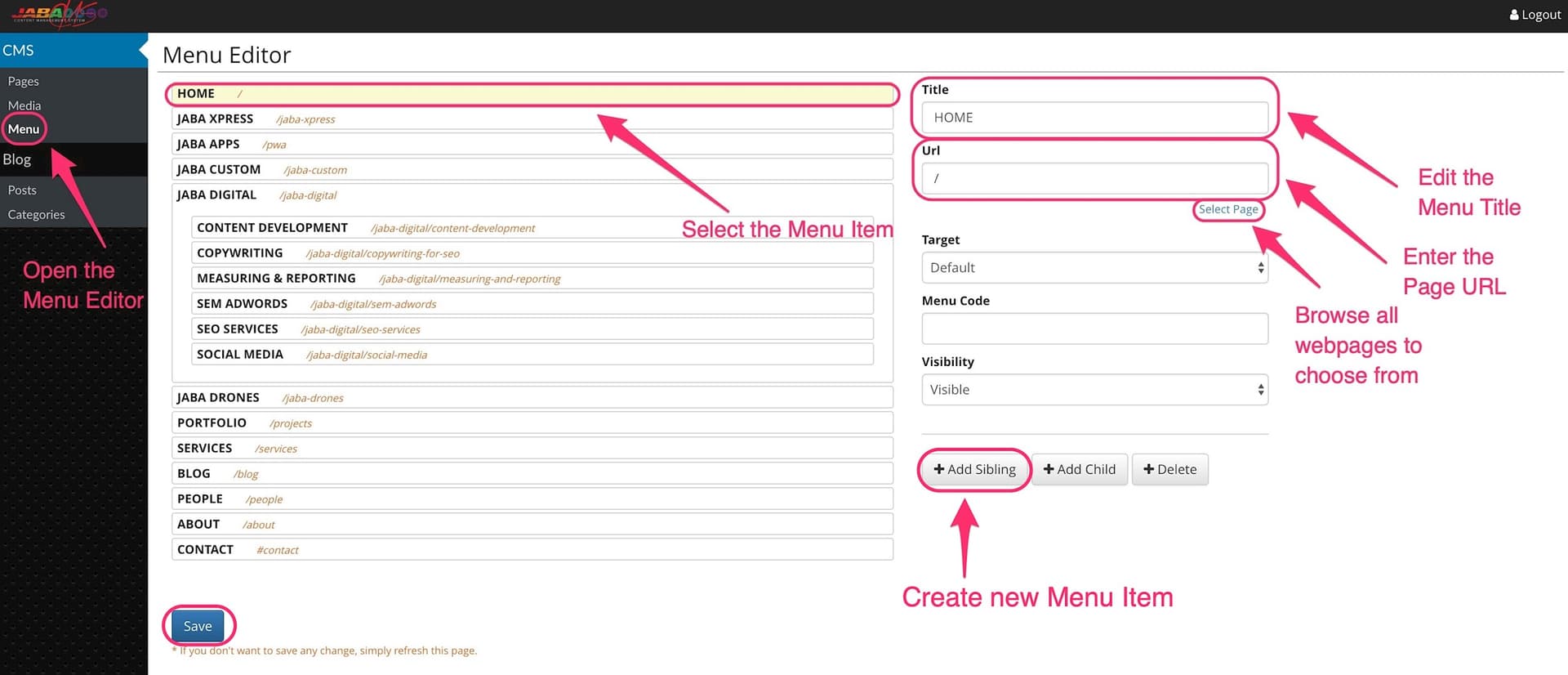Viewport: 1568px width, 675px height.
Task: Click the Jaba logo in header
Action: 59,14
